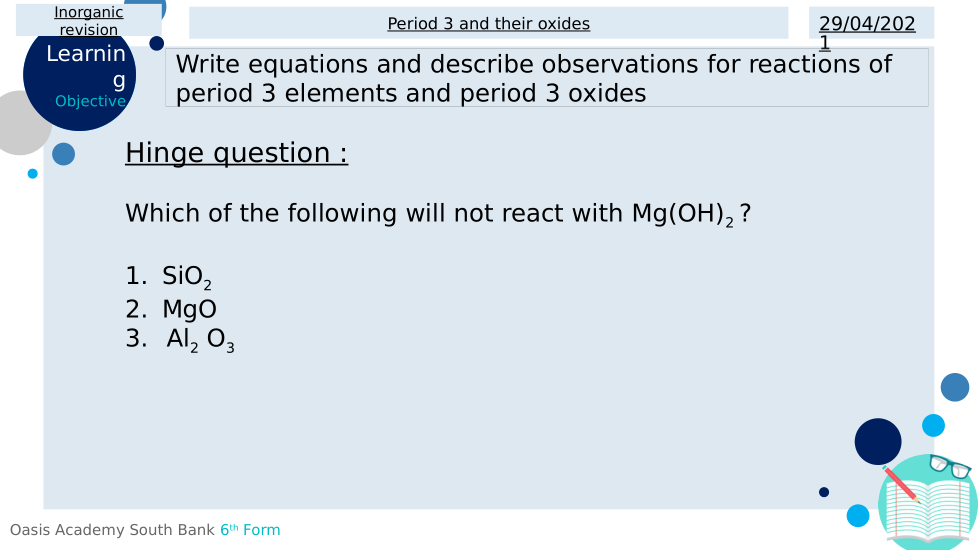The width and height of the screenshot is (978, 550).
Task: Click the blue circle left of Hinge question
Action: click(x=63, y=154)
